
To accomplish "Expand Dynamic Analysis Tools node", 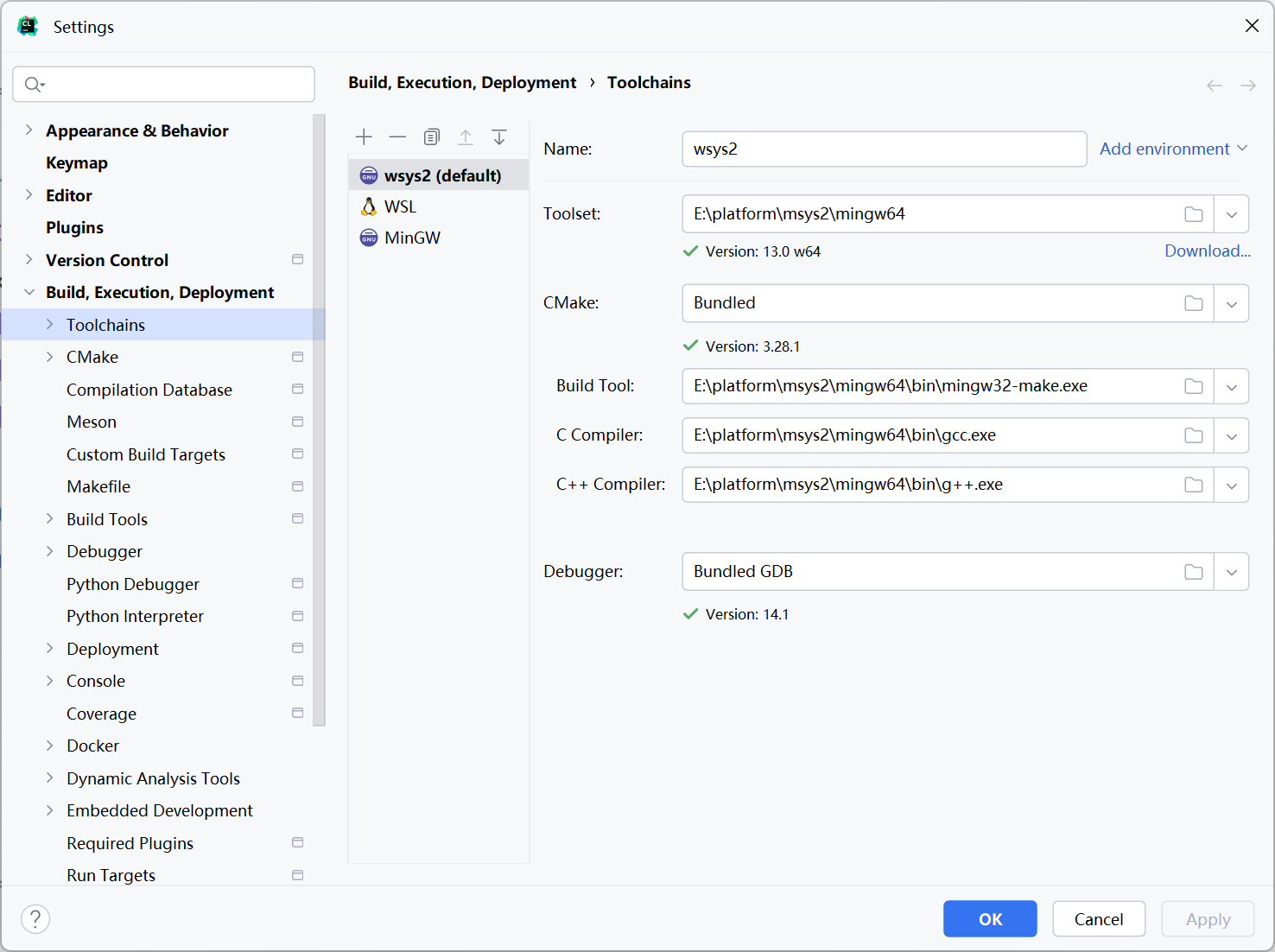I will tap(49, 778).
